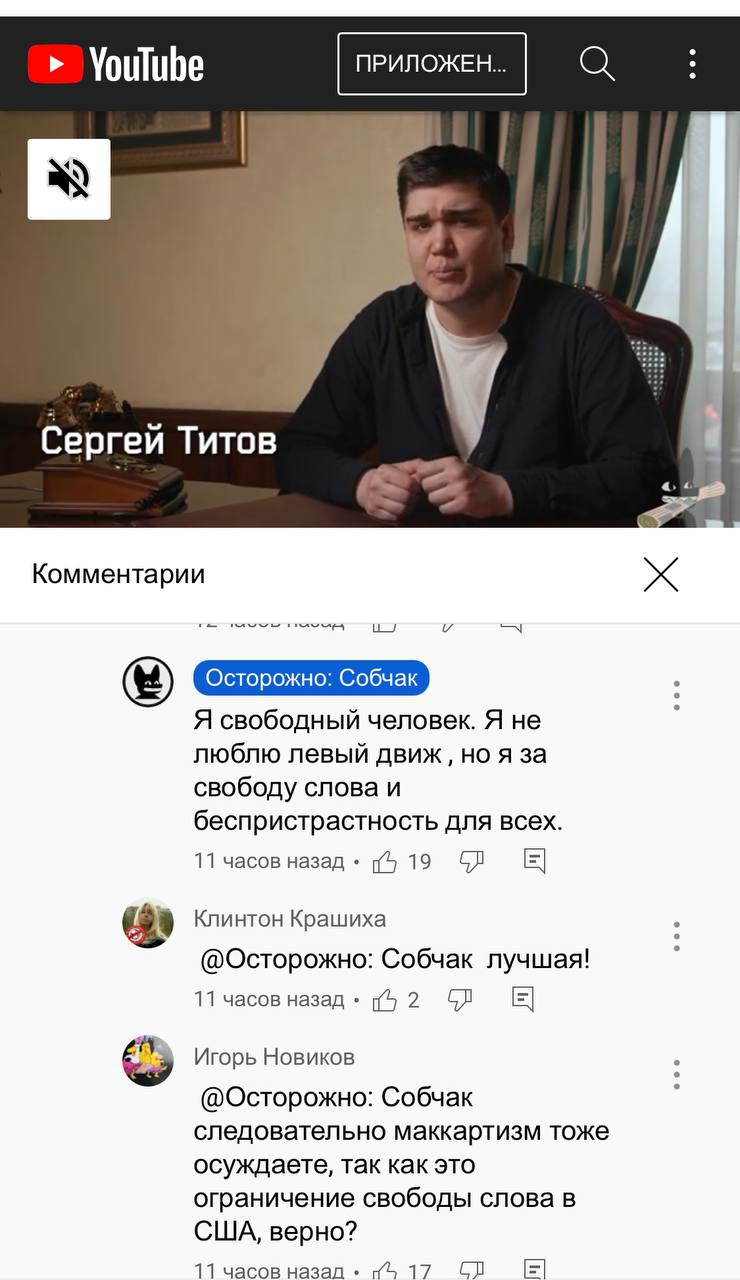
Task: Open YouTube search with magnifier icon
Action: [x=597, y=64]
